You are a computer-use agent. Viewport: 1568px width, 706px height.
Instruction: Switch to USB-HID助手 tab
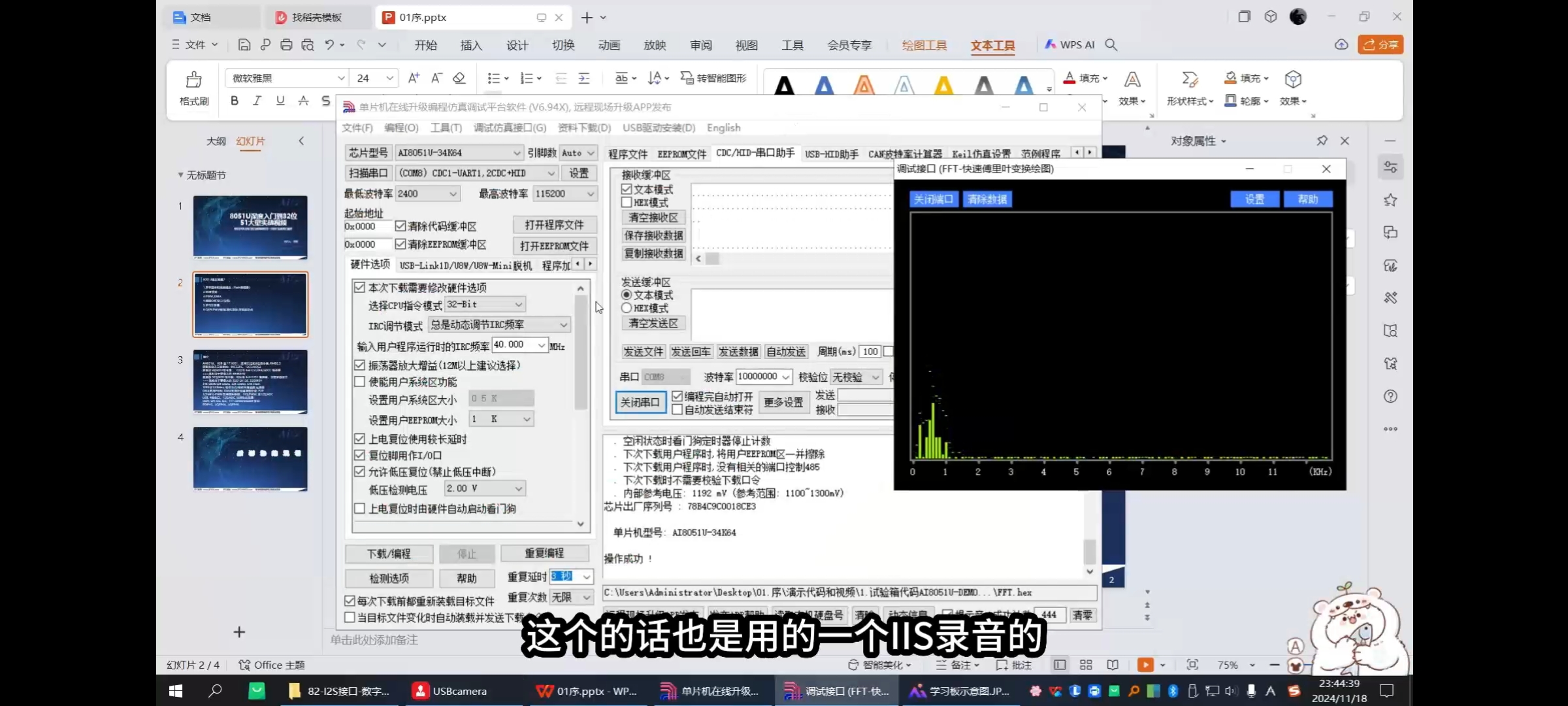831,154
